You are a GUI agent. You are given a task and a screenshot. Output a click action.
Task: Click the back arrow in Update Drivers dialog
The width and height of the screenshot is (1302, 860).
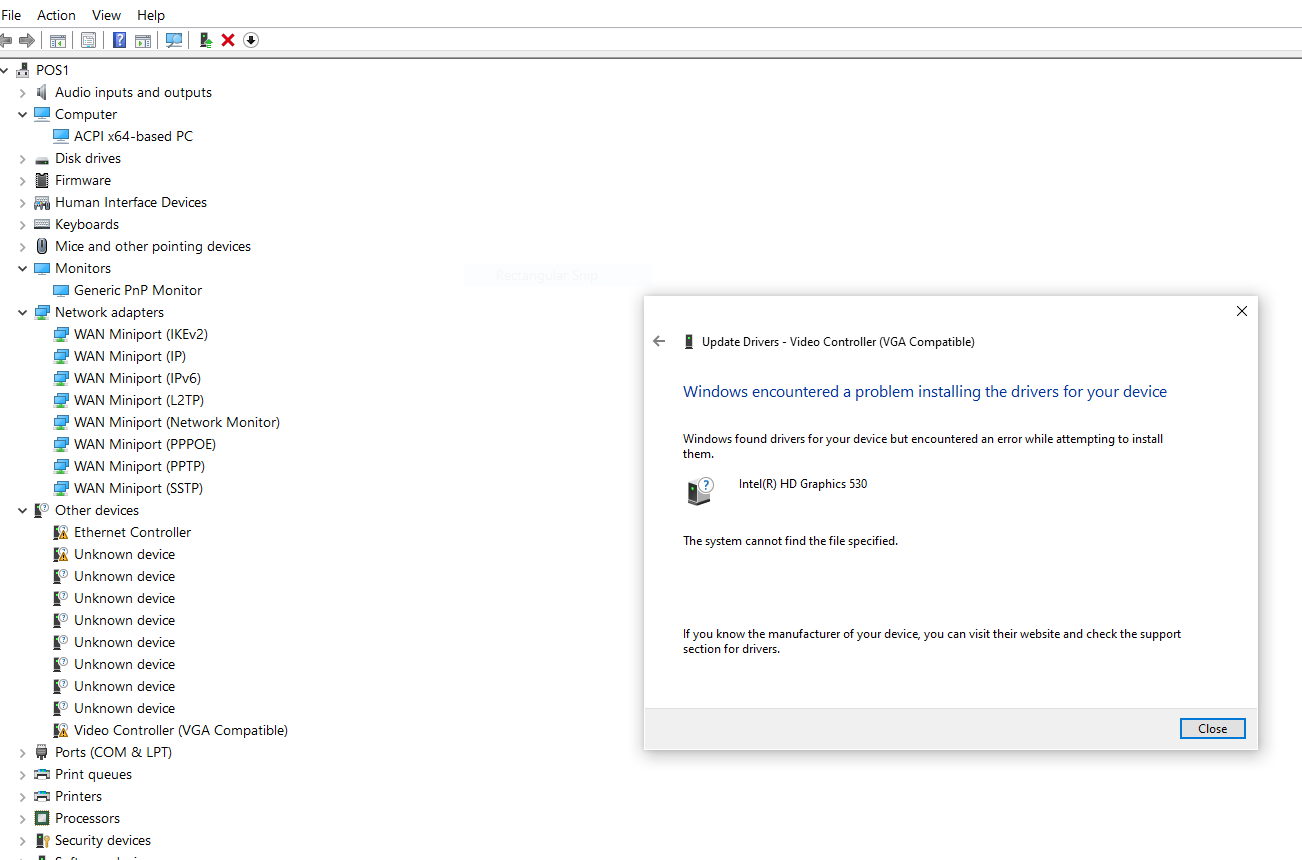click(659, 341)
